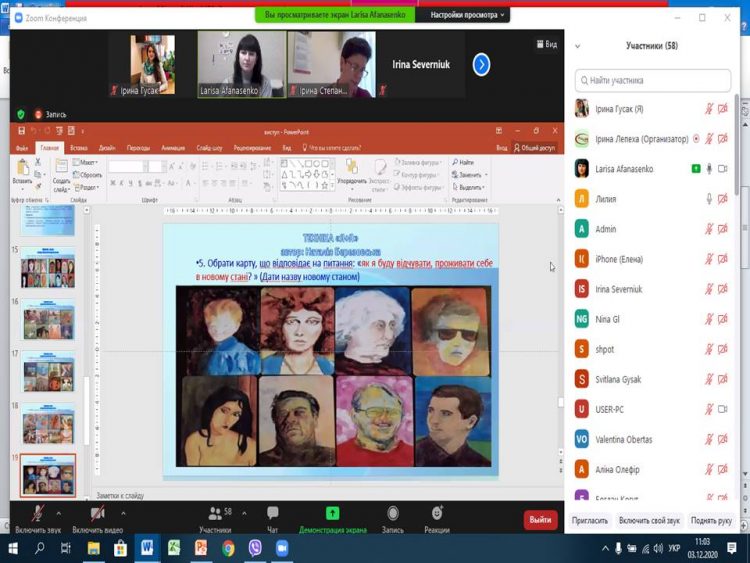
Task: Open Microsoft Store from taskbar
Action: pos(120,548)
